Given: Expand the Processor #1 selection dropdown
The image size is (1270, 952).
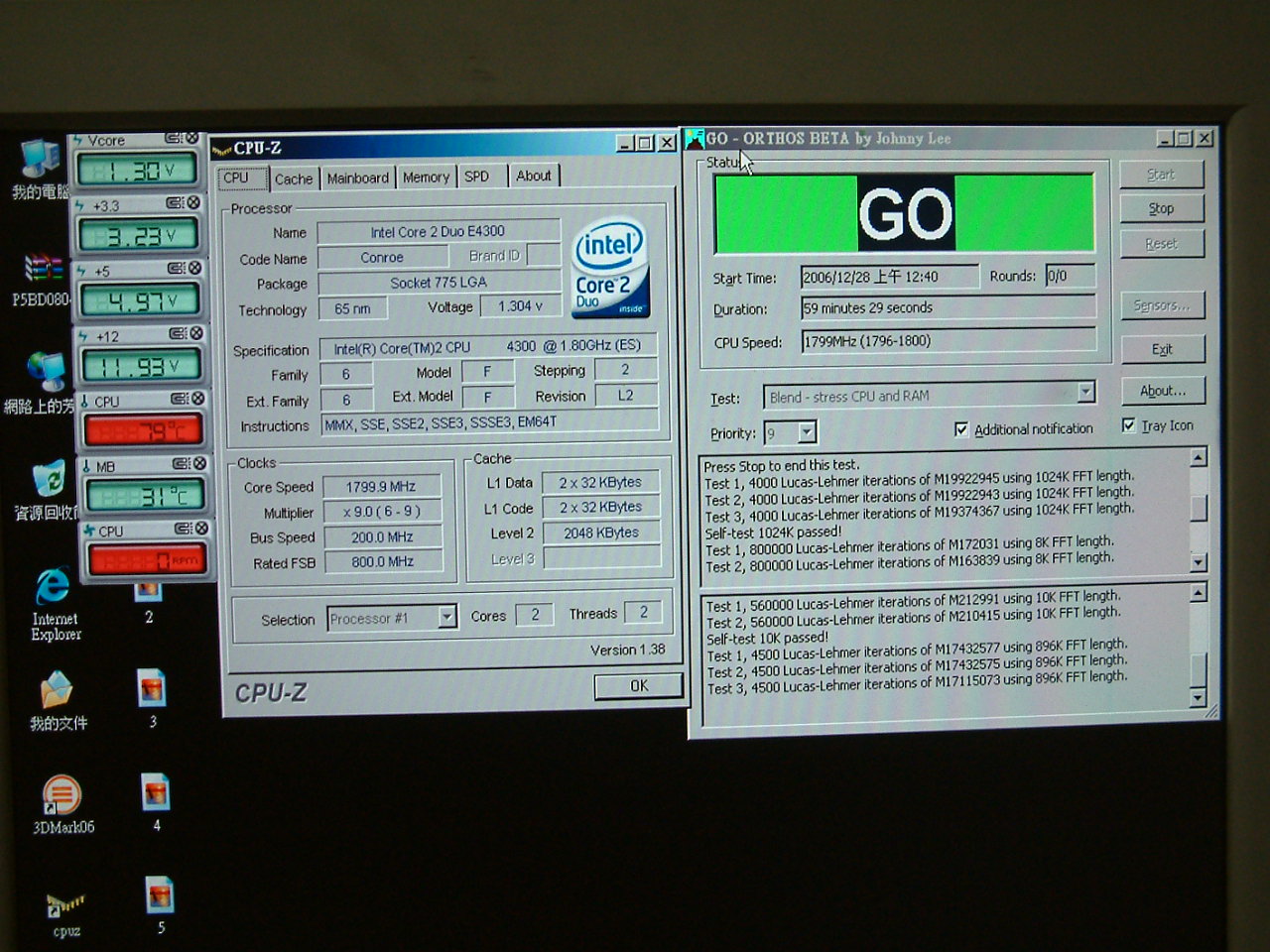Looking at the screenshot, I should point(447,617).
